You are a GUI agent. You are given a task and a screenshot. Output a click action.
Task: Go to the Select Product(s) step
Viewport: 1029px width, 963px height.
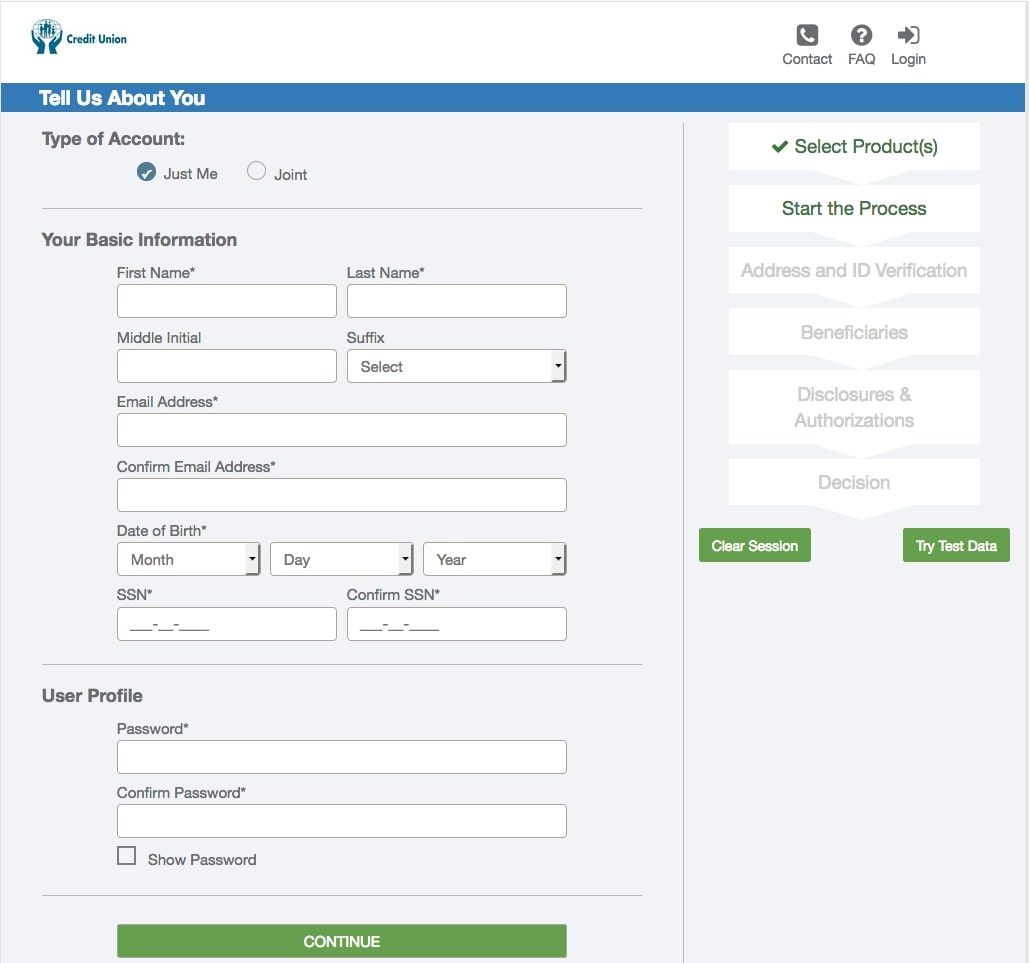[854, 147]
